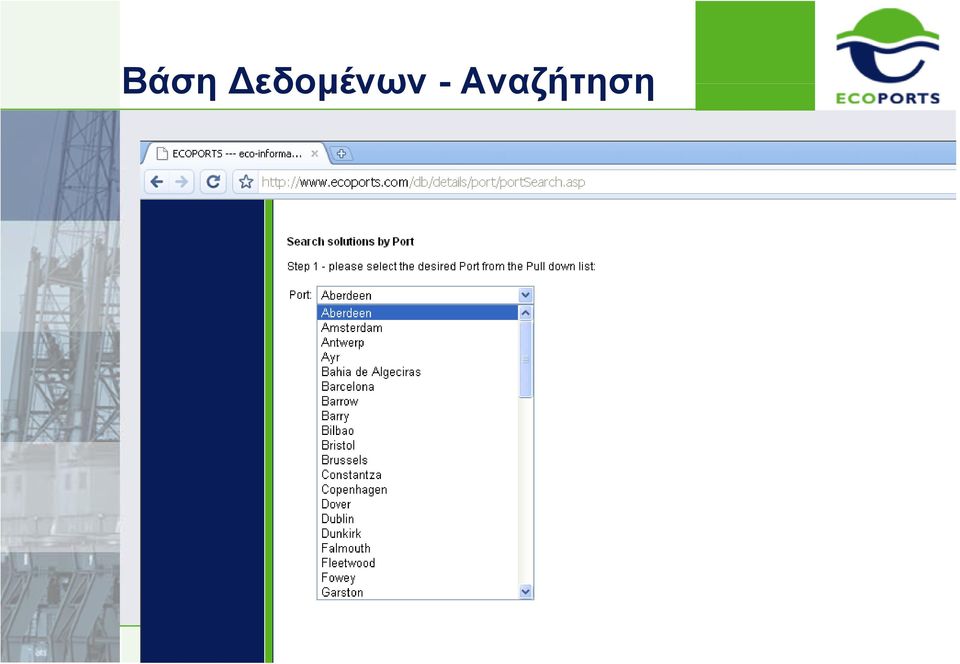
Task: Go forward using the browser forward arrow
Action: click(182, 182)
